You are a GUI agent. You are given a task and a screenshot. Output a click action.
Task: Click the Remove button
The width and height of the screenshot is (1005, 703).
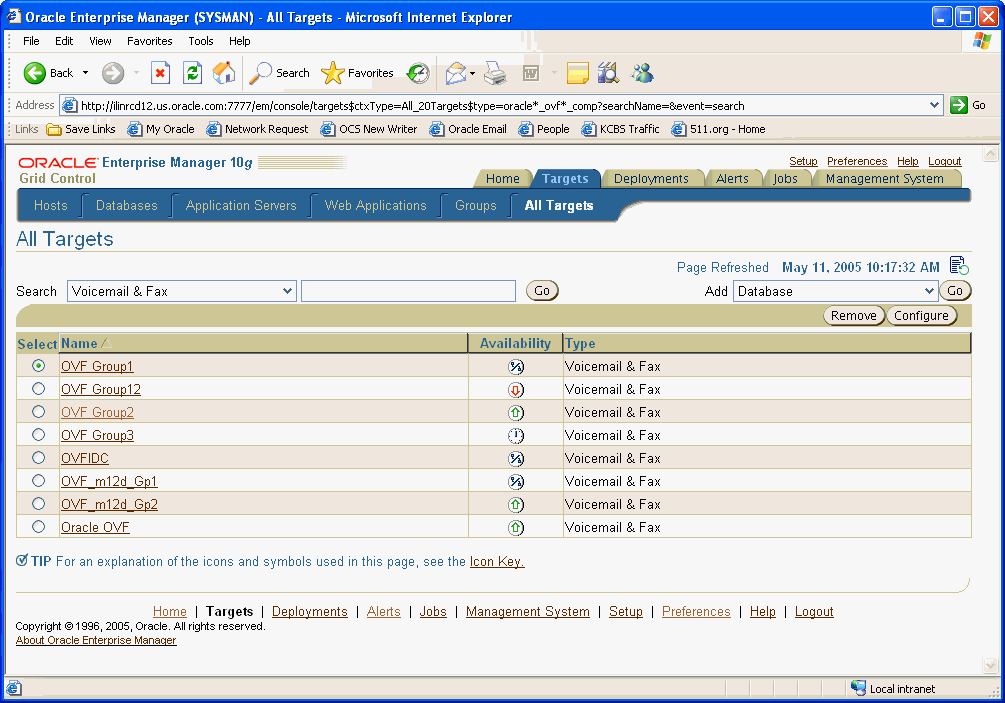pyautogui.click(x=853, y=314)
